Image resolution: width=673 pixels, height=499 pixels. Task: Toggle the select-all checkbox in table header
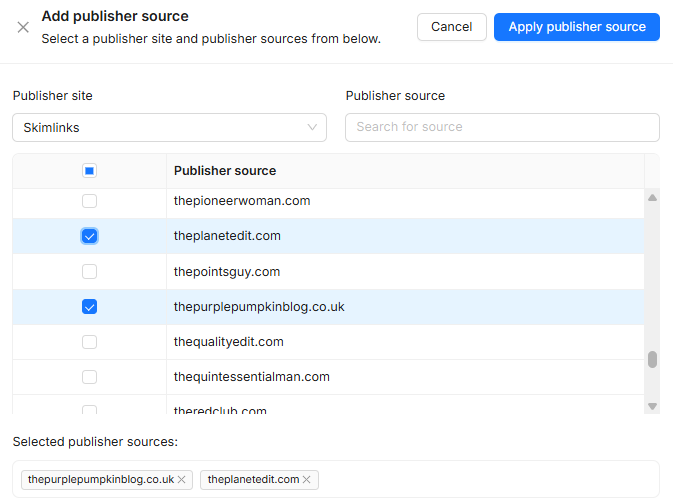(x=90, y=171)
